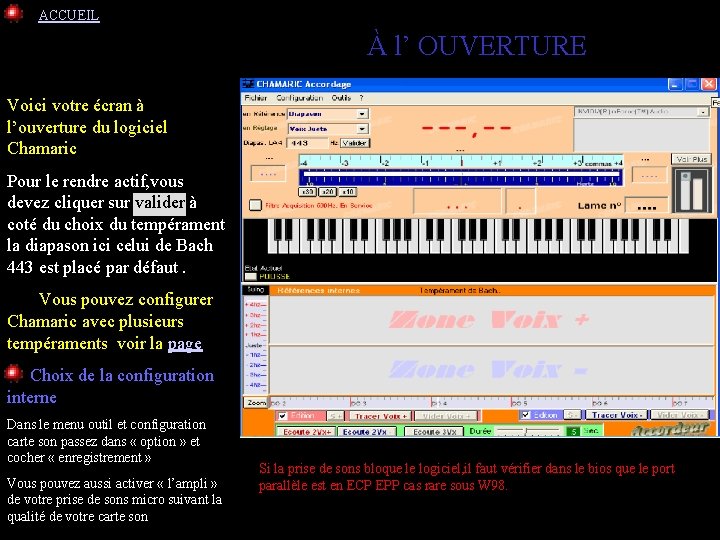Click the red bullet icon beside ACCUEIL
Image resolution: width=720 pixels, height=540 pixels.
13,13
